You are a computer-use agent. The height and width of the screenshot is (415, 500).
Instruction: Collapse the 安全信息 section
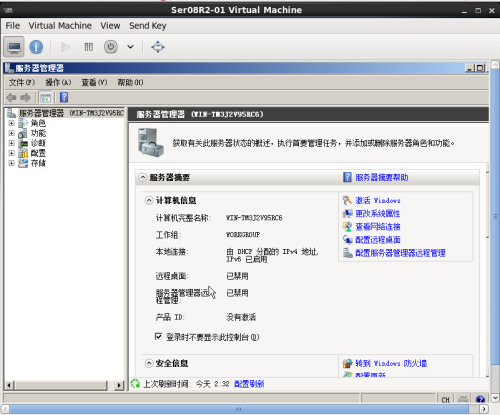[x=149, y=363]
